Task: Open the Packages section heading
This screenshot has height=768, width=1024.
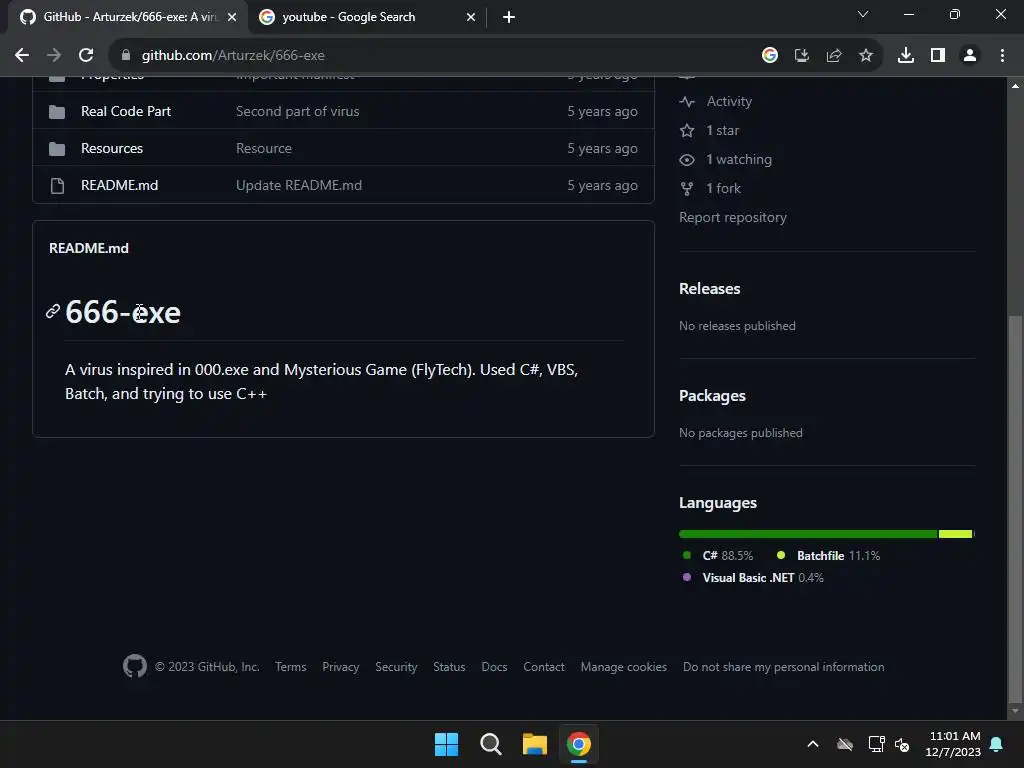Action: [x=712, y=396]
